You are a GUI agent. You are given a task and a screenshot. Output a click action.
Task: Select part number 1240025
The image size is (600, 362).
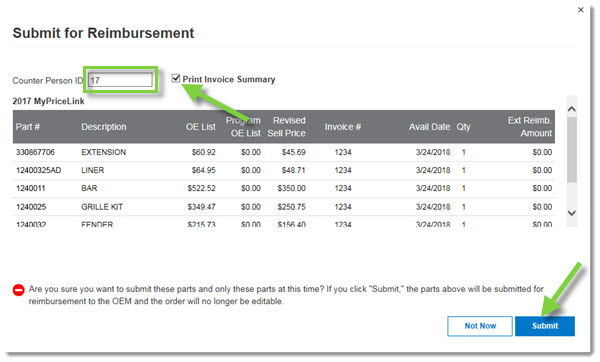[31, 207]
